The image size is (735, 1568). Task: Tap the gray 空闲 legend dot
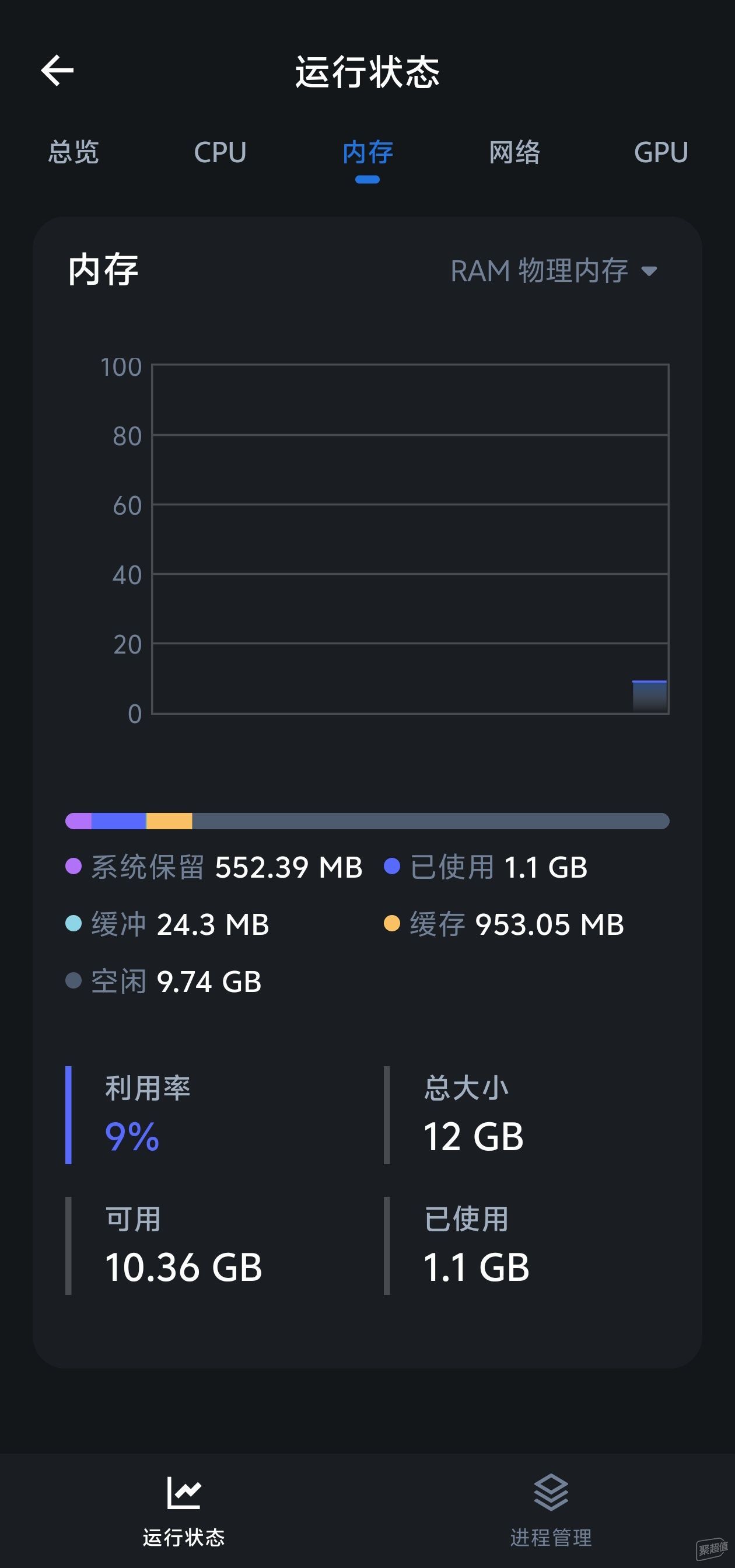(x=73, y=980)
